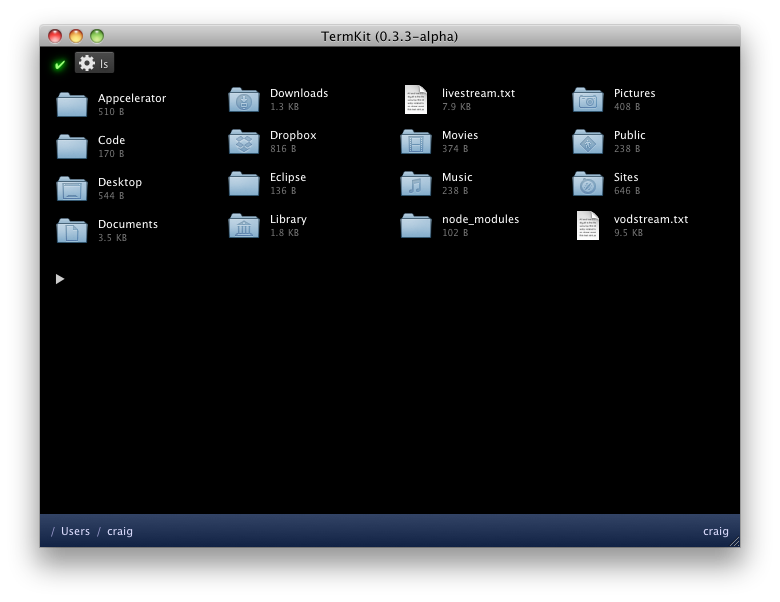Close TermKit with the red button
This screenshot has height=602, width=780.
(x=55, y=36)
